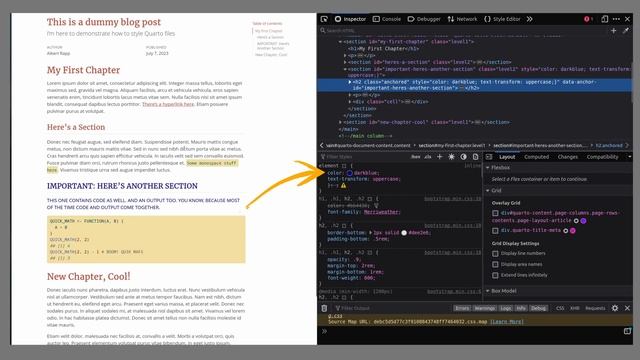Expand section#heres-a-section node
Viewport: 640px width, 360px height.
click(x=345, y=62)
